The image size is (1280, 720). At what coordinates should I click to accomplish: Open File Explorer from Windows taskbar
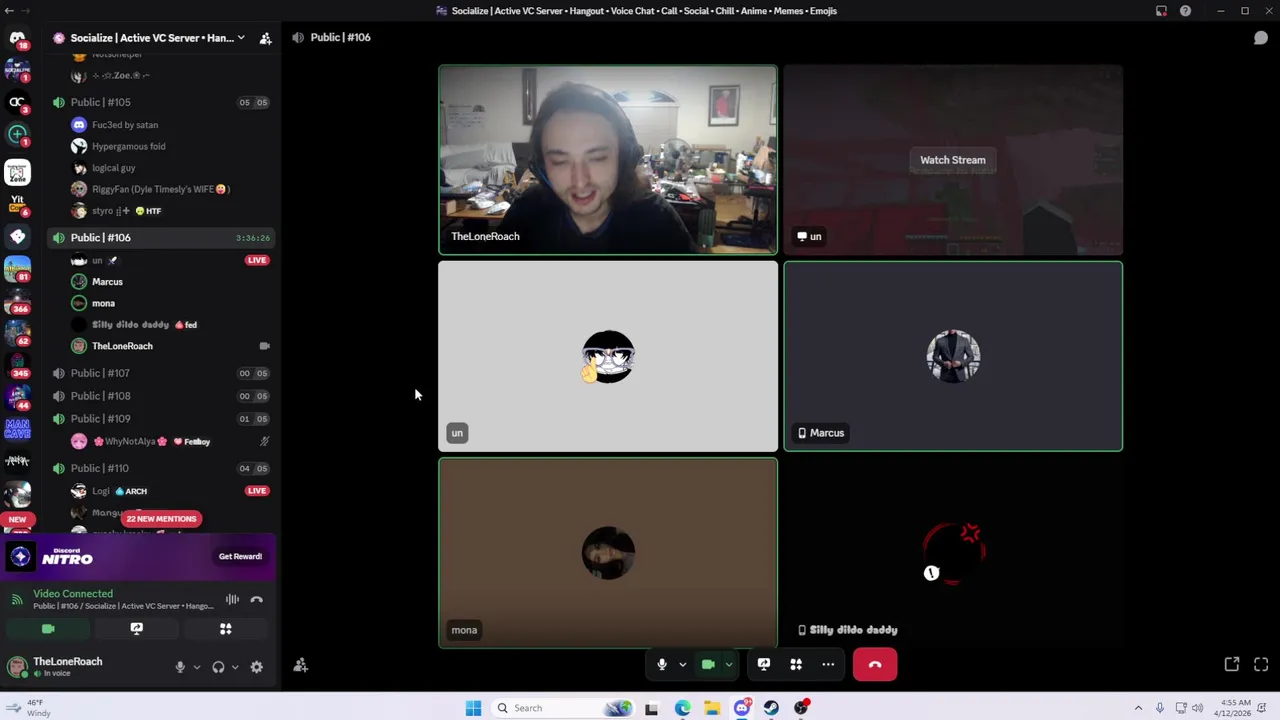[x=712, y=708]
